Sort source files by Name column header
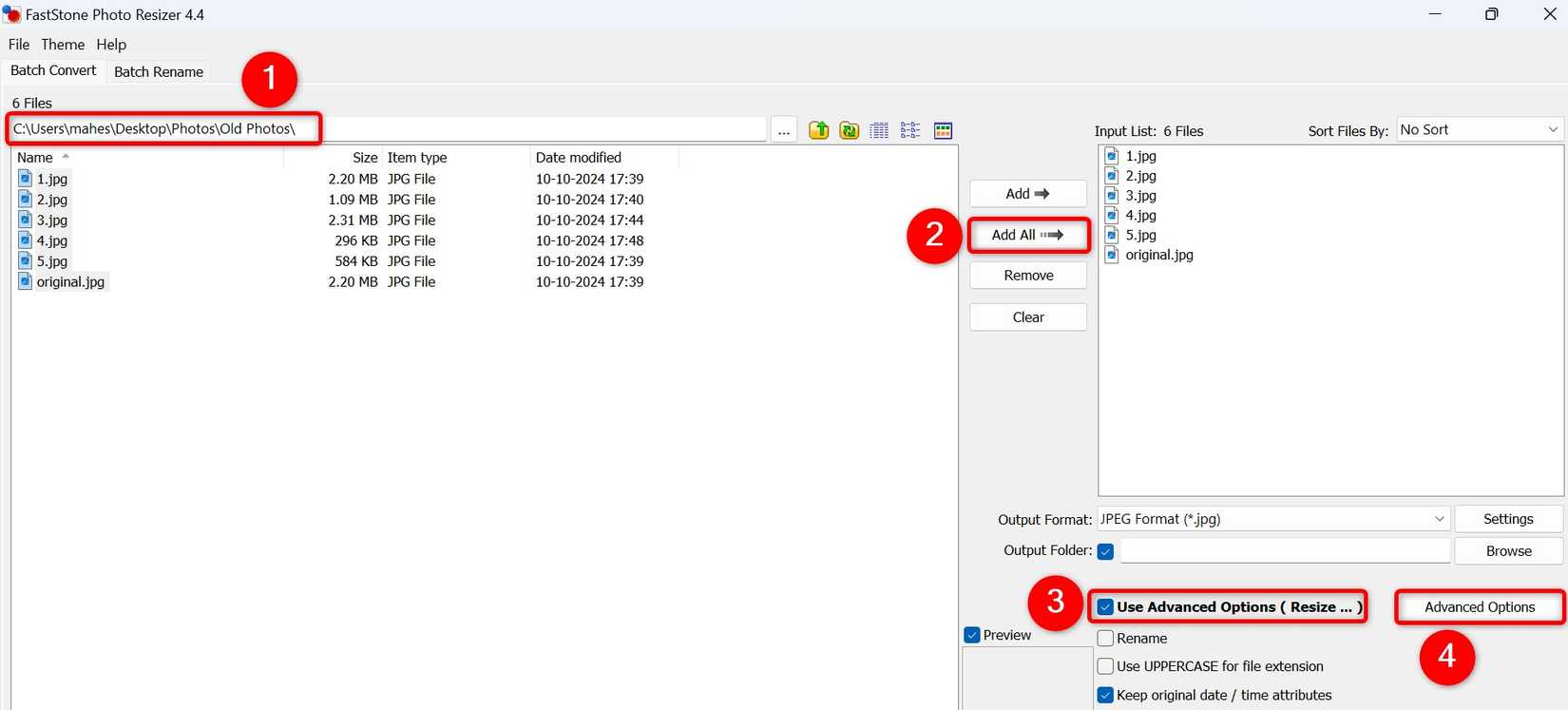 point(35,158)
